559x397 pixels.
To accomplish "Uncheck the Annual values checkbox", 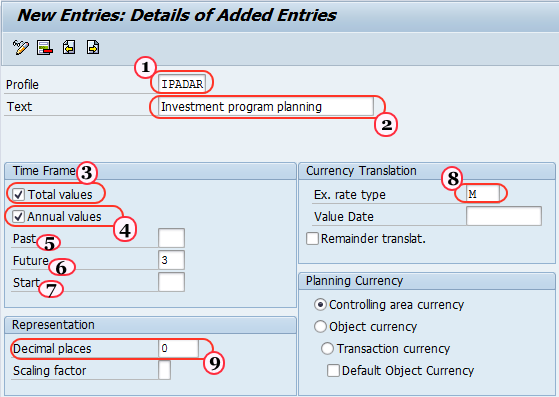I will (19, 217).
